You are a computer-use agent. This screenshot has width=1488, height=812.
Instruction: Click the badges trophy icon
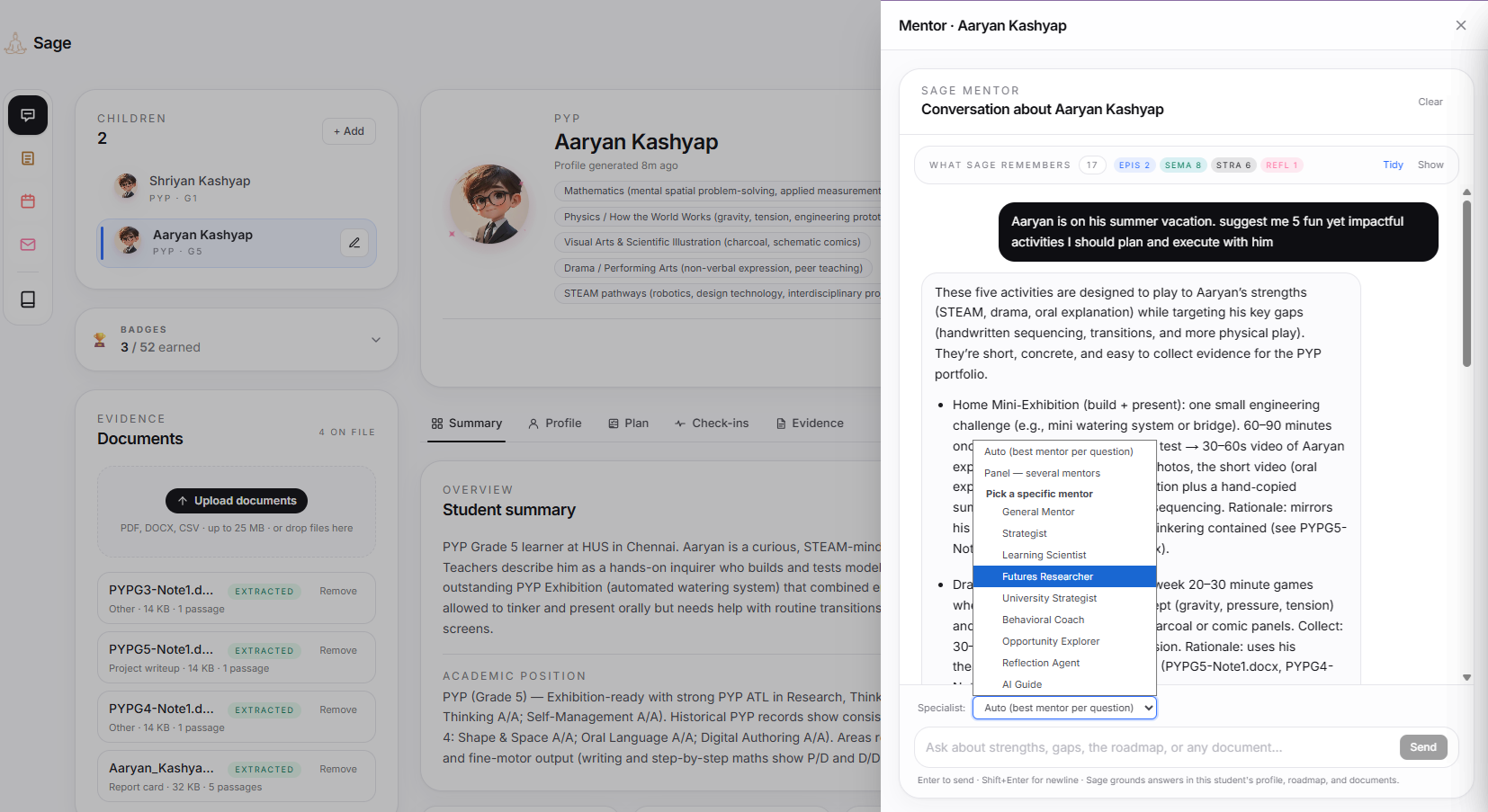(100, 340)
